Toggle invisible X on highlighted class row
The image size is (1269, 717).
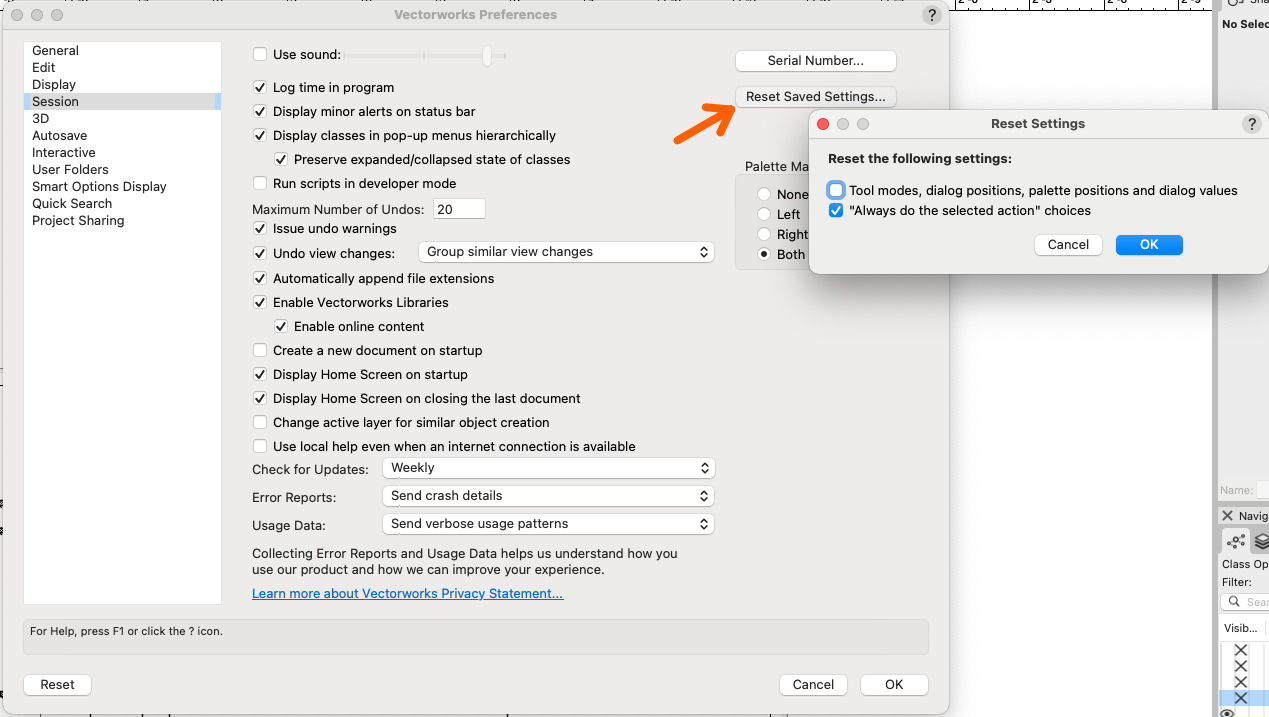[1241, 698]
